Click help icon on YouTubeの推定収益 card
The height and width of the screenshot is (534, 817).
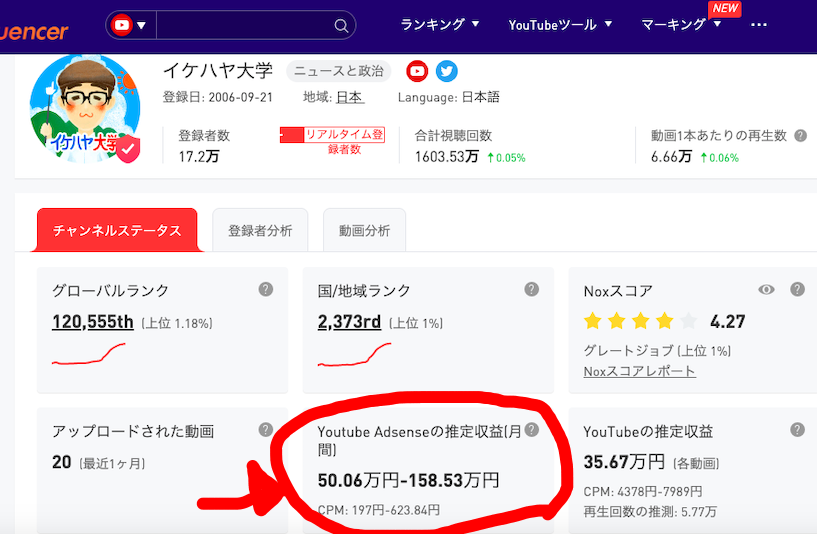797,430
